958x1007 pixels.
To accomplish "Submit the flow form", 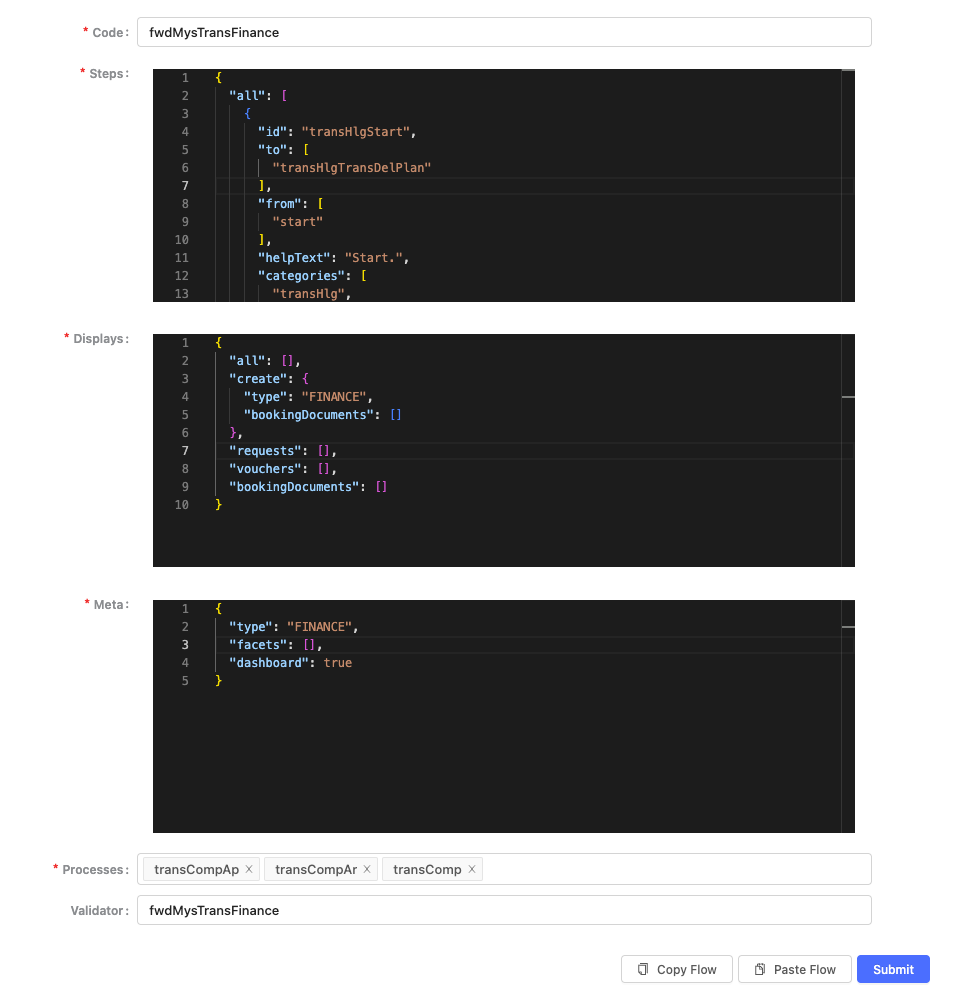I will [x=893, y=969].
